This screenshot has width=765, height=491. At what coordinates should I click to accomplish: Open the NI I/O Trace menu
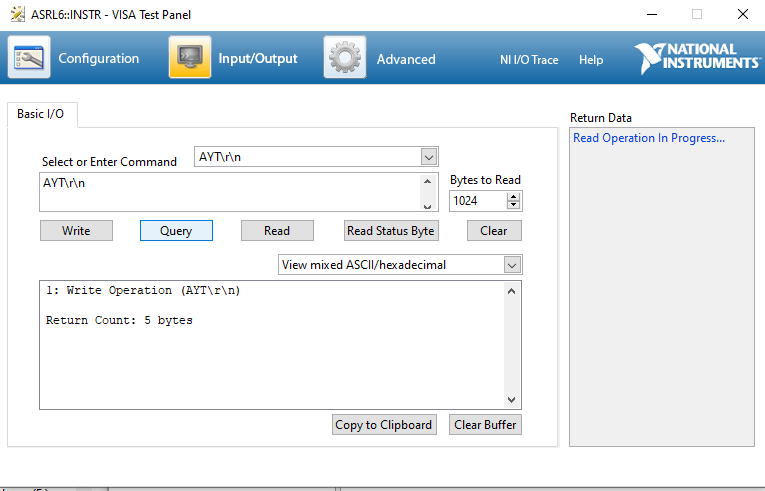coord(529,59)
